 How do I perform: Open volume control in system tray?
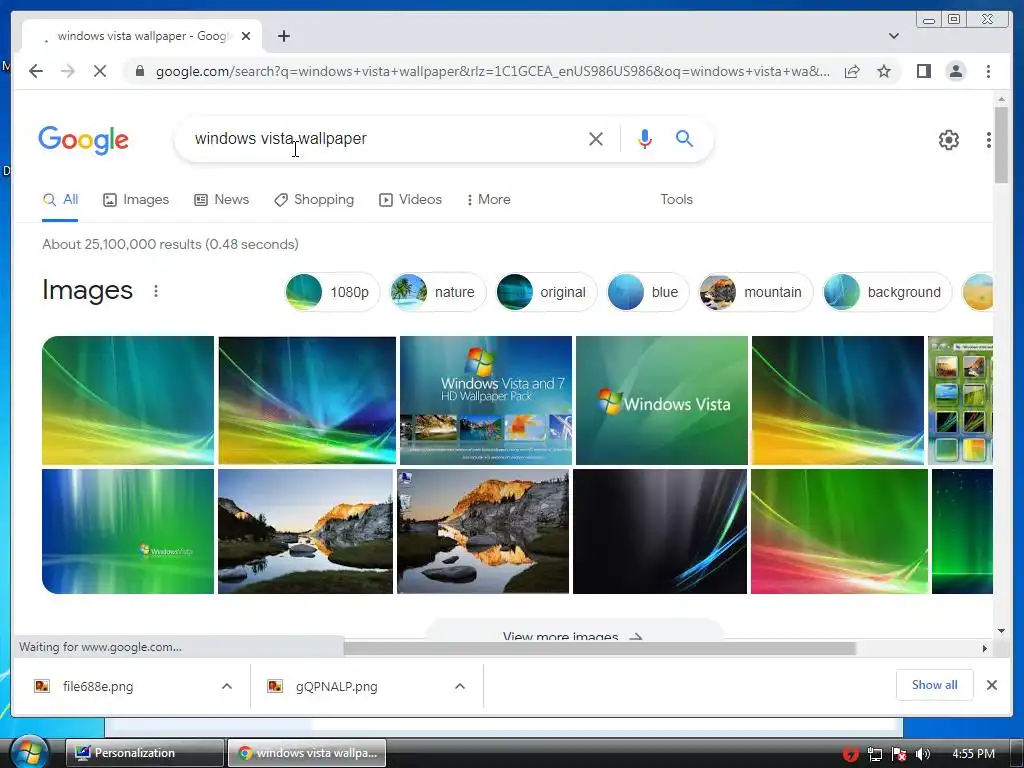pos(923,754)
